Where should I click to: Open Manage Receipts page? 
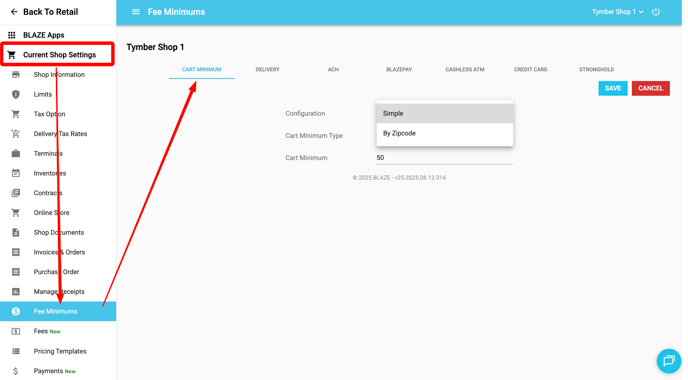[59, 292]
